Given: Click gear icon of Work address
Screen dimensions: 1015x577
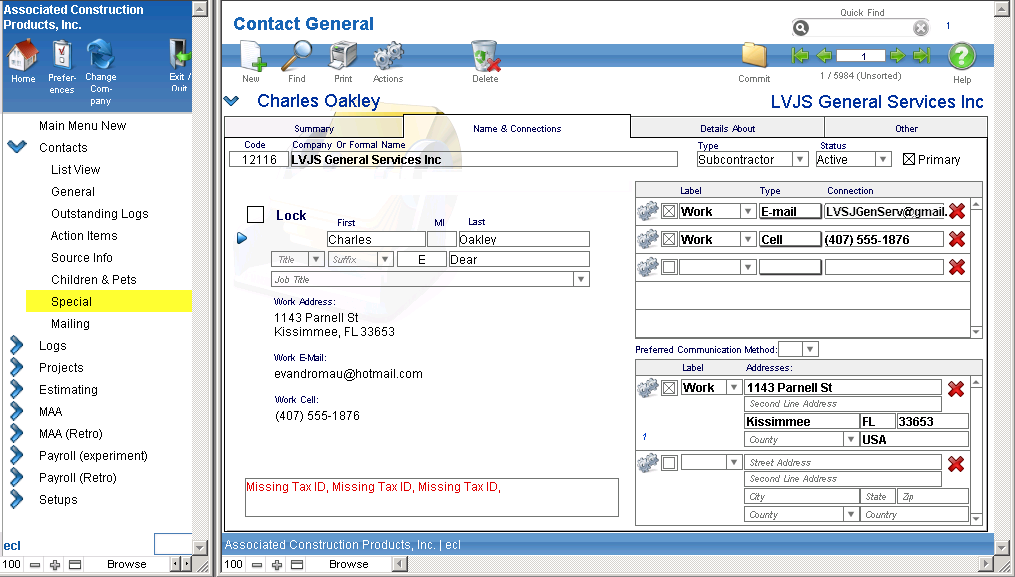Looking at the screenshot, I should 647,388.
